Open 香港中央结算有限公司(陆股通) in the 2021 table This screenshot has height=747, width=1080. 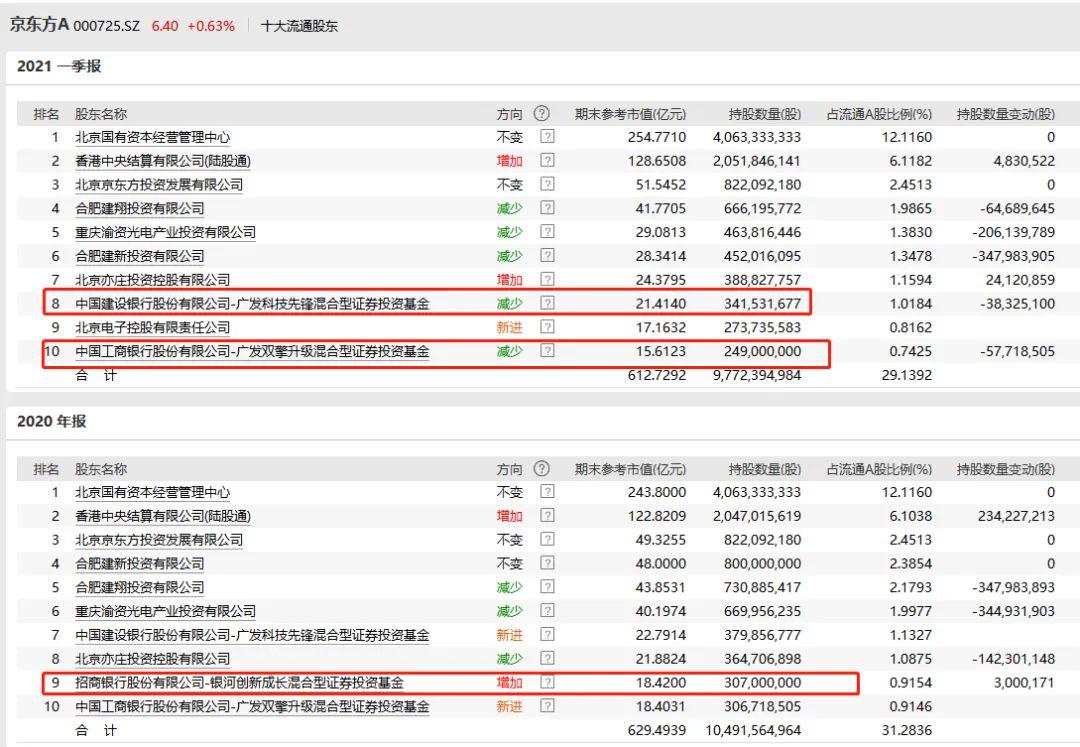pyautogui.click(x=163, y=161)
